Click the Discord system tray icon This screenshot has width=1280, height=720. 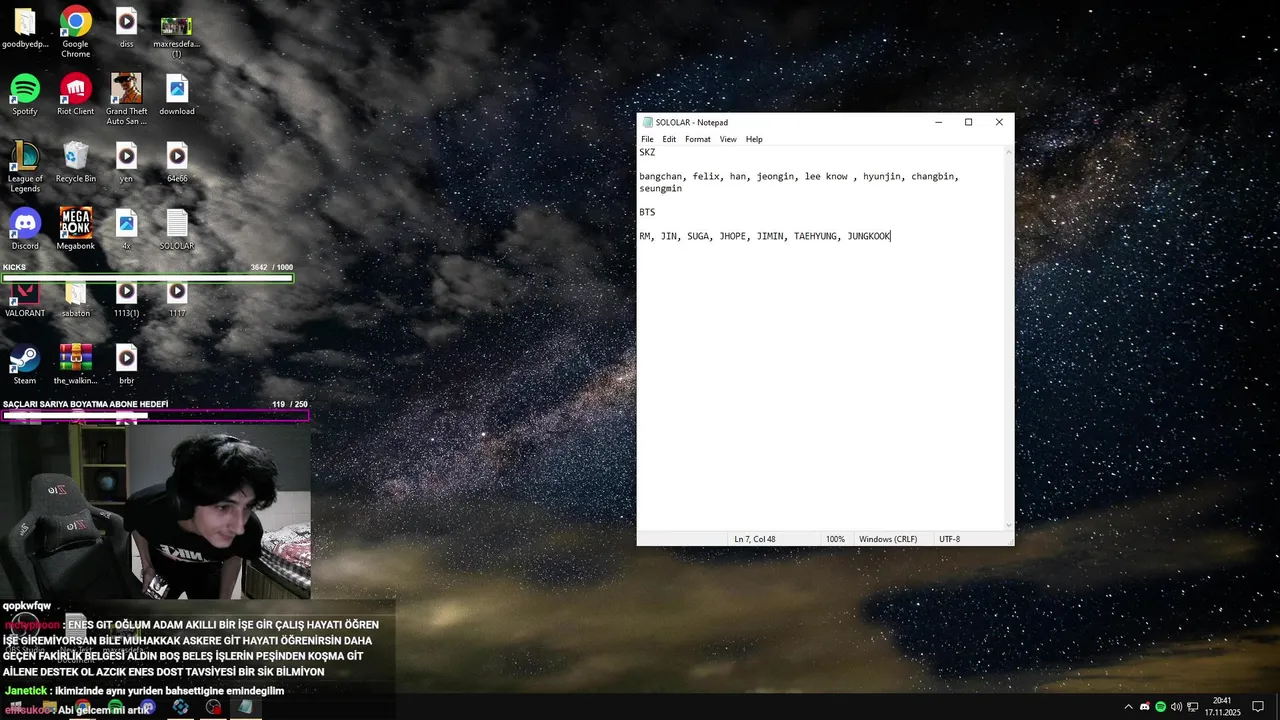click(x=1145, y=707)
